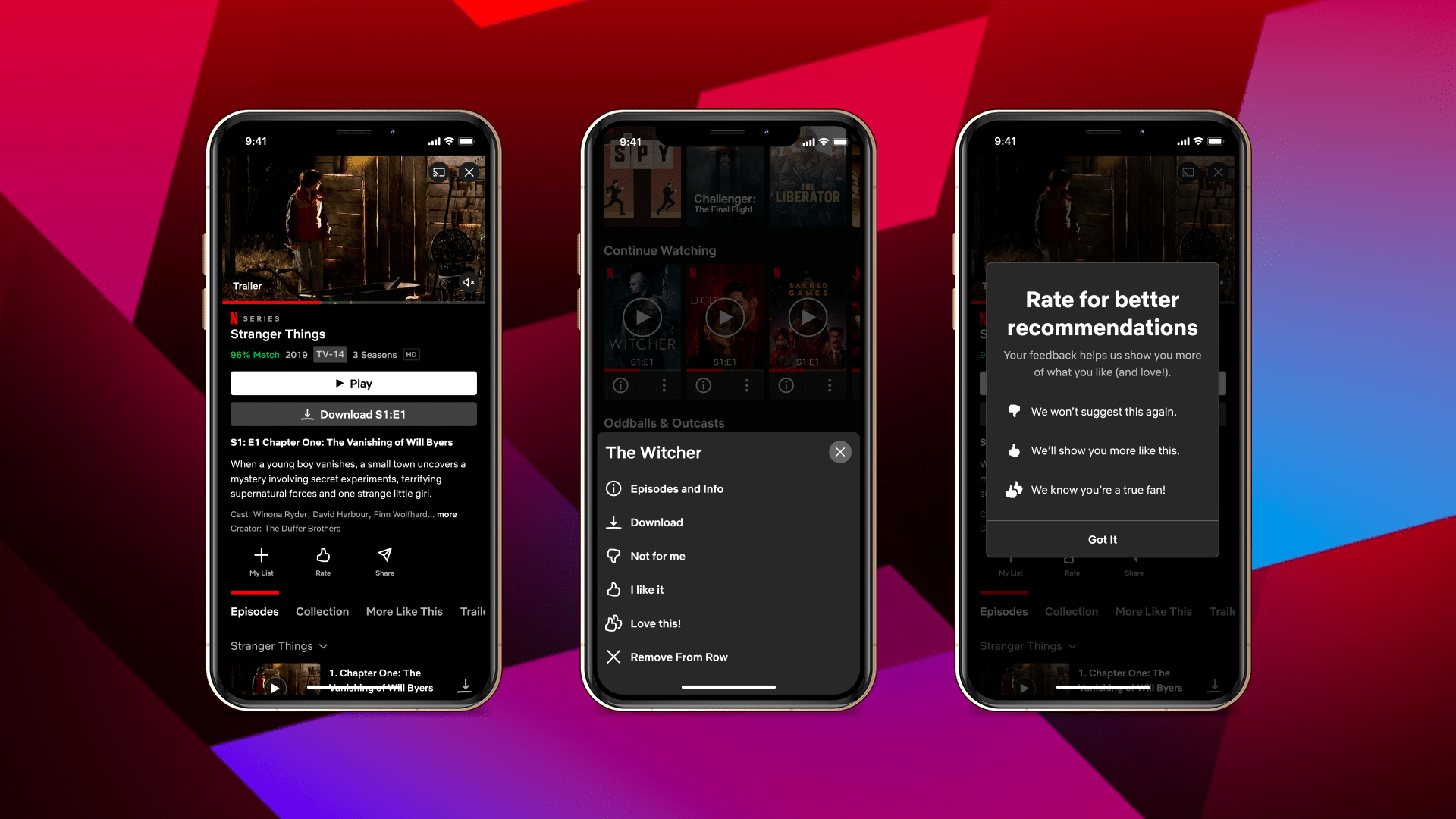The image size is (1456, 819).
Task: Click the thumbs down 'Not for me' icon
Action: 614,555
